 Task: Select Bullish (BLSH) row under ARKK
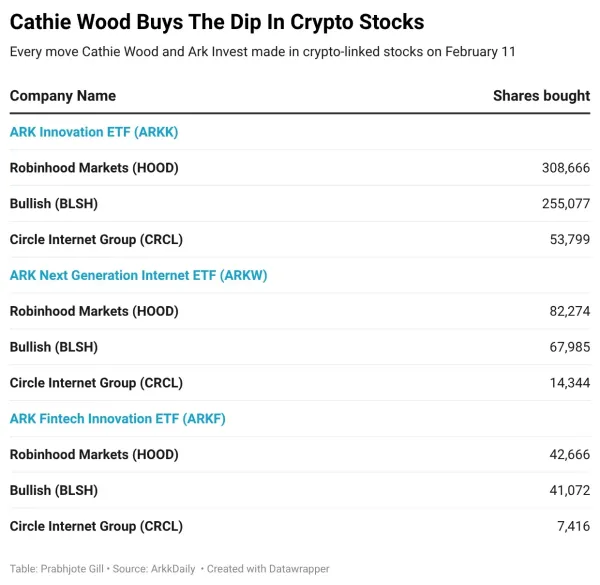click(x=54, y=204)
